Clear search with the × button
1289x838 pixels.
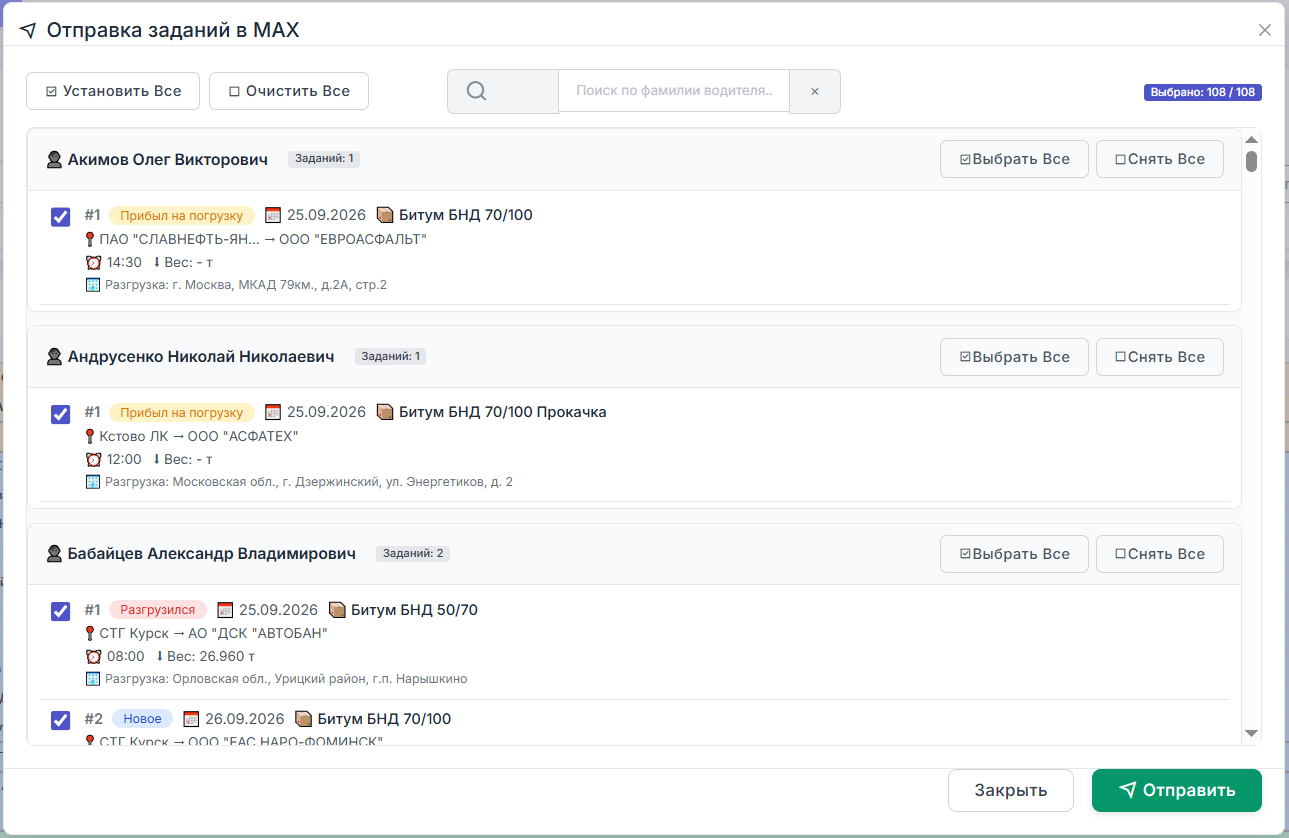[815, 91]
